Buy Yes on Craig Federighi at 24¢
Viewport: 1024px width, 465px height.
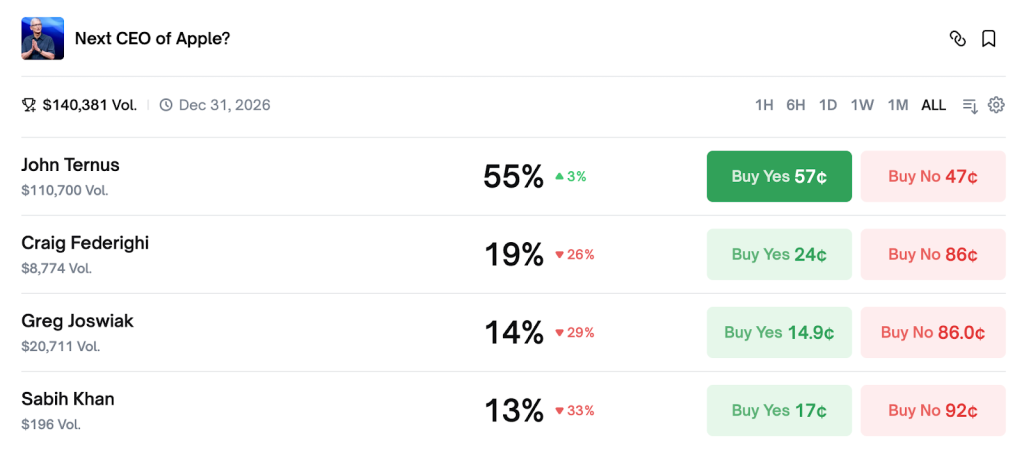(x=779, y=254)
